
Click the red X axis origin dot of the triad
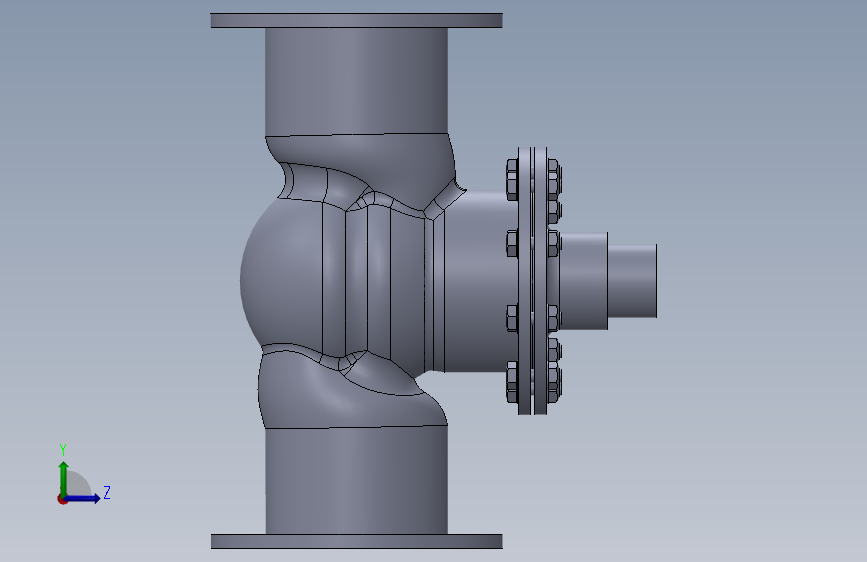tap(62, 499)
